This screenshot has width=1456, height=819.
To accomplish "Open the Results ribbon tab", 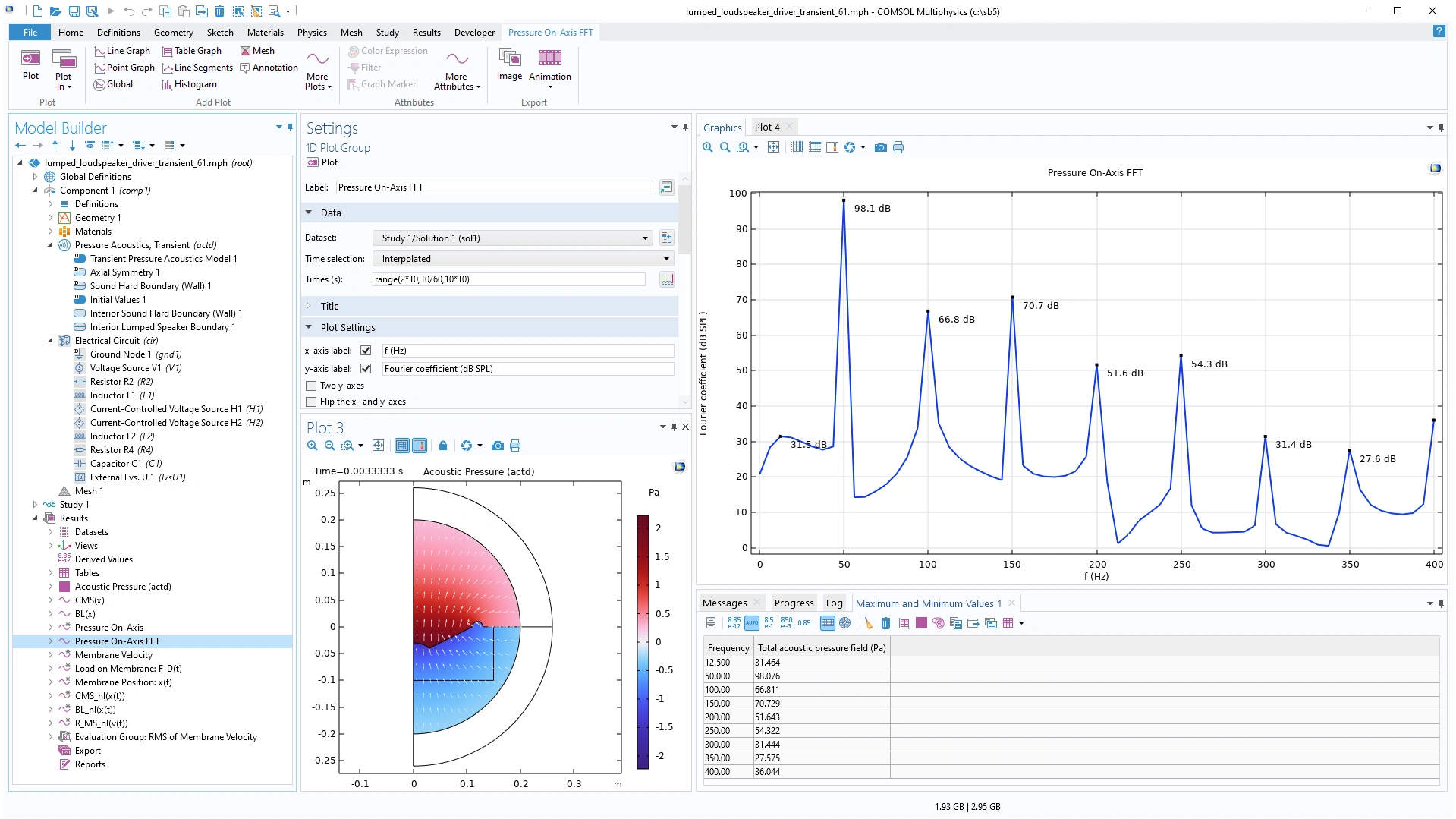I will pos(426,33).
